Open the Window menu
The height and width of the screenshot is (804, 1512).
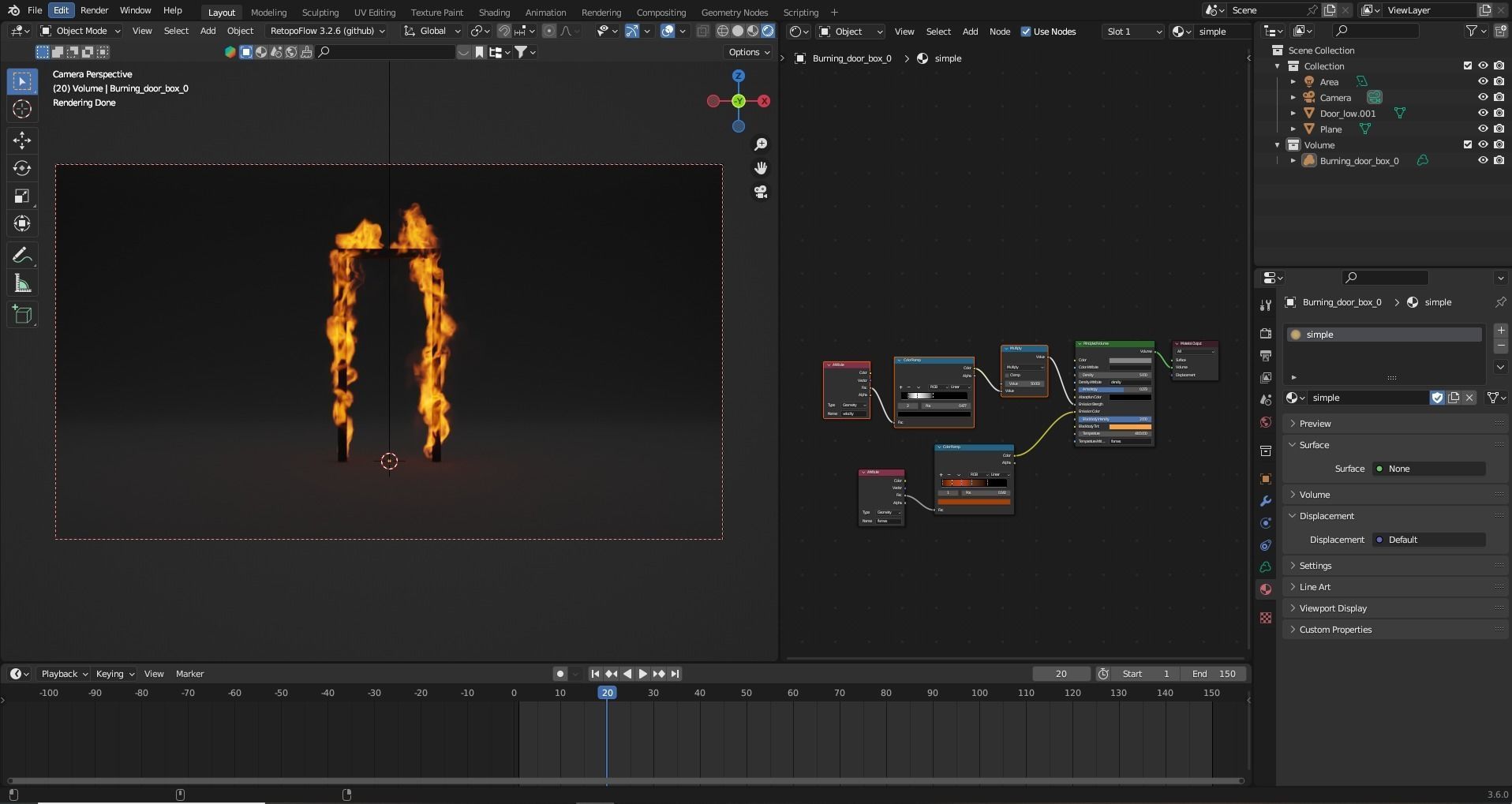135,10
